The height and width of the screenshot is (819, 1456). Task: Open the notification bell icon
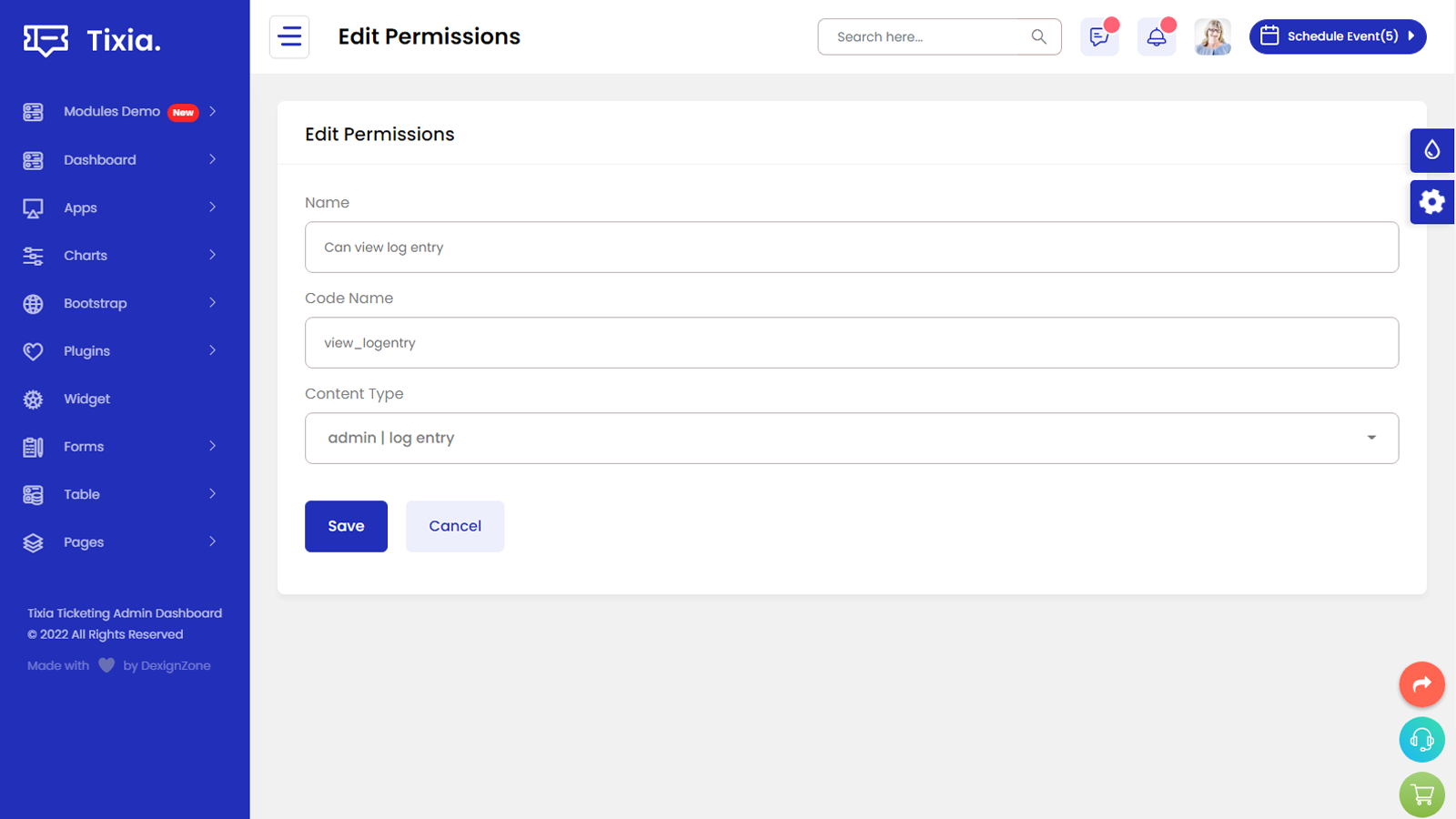[x=1157, y=37]
